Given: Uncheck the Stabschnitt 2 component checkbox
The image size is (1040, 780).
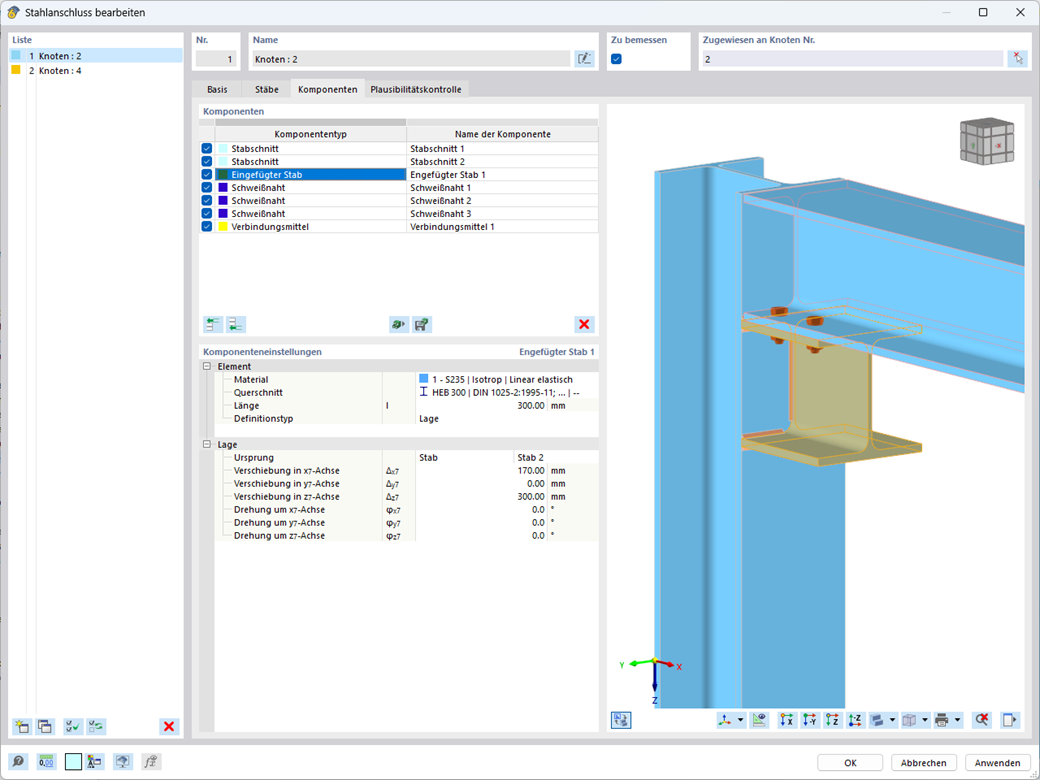Looking at the screenshot, I should coord(207,162).
